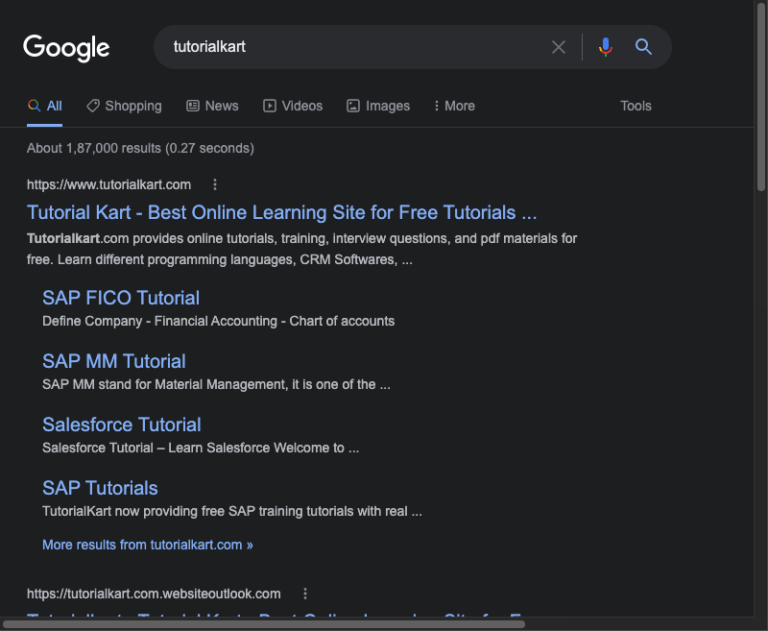Open options menu beside tutorialkart.com URL

(215, 184)
